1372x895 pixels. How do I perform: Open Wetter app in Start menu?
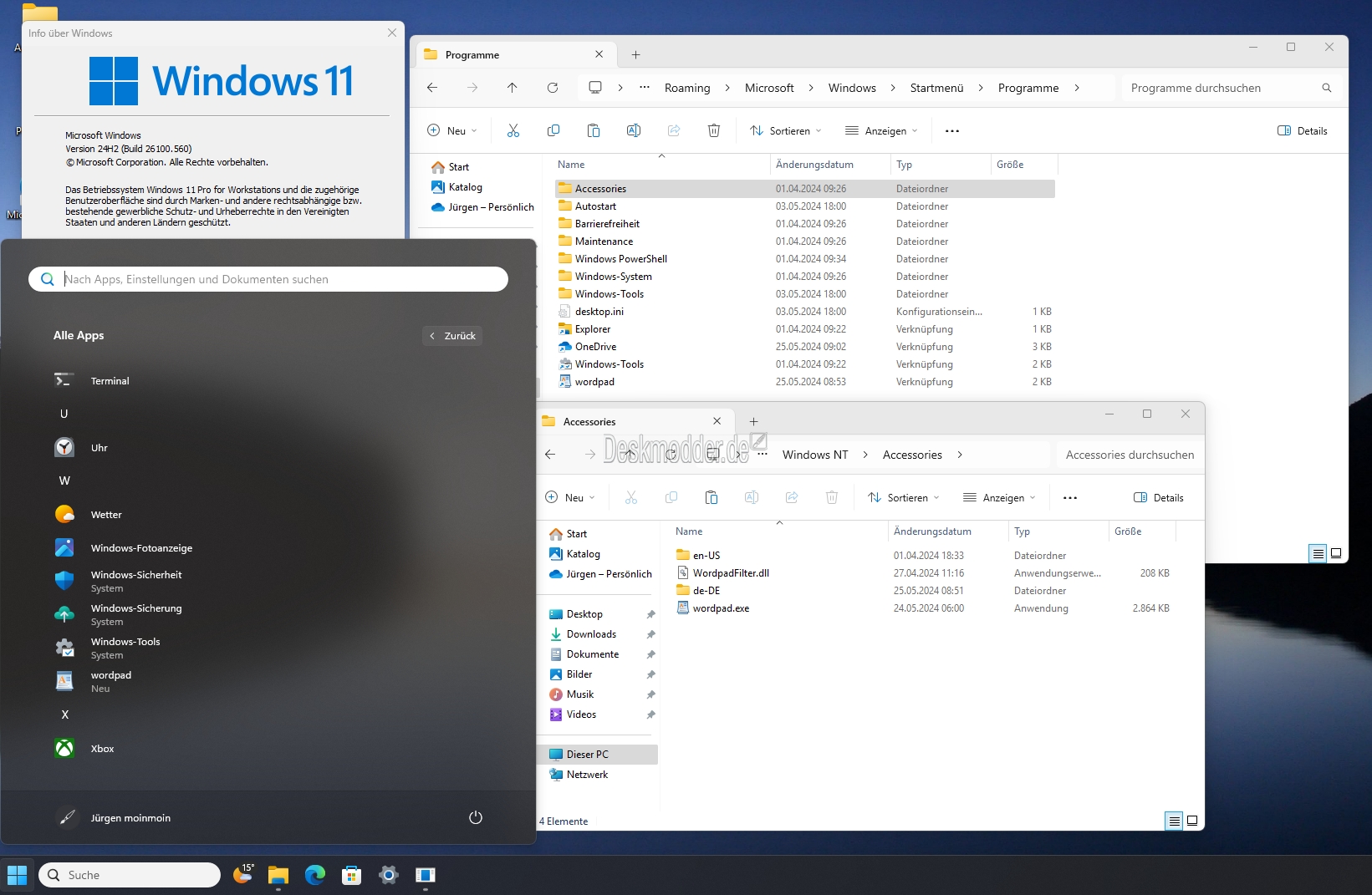[268, 514]
